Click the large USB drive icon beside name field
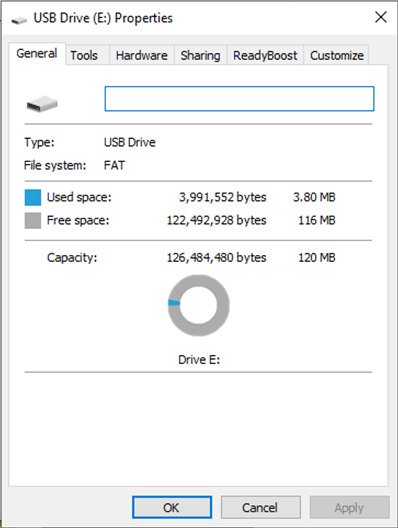Screen dimensions: 398x528 pyautogui.click(x=42, y=104)
